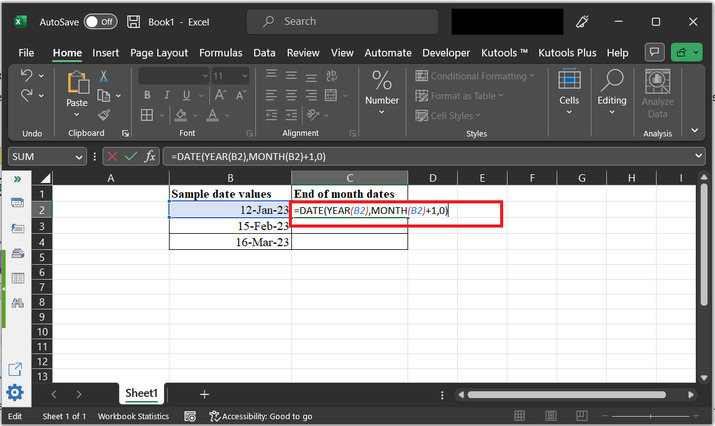715x426 pixels.
Task: Toggle Align Right
Action: 311,95
